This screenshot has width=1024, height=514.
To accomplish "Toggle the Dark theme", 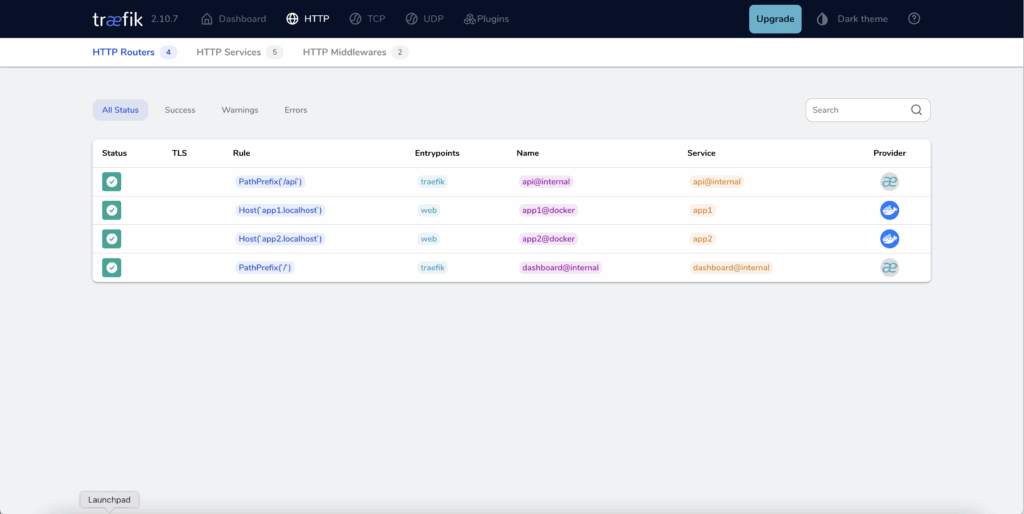I will pos(852,19).
